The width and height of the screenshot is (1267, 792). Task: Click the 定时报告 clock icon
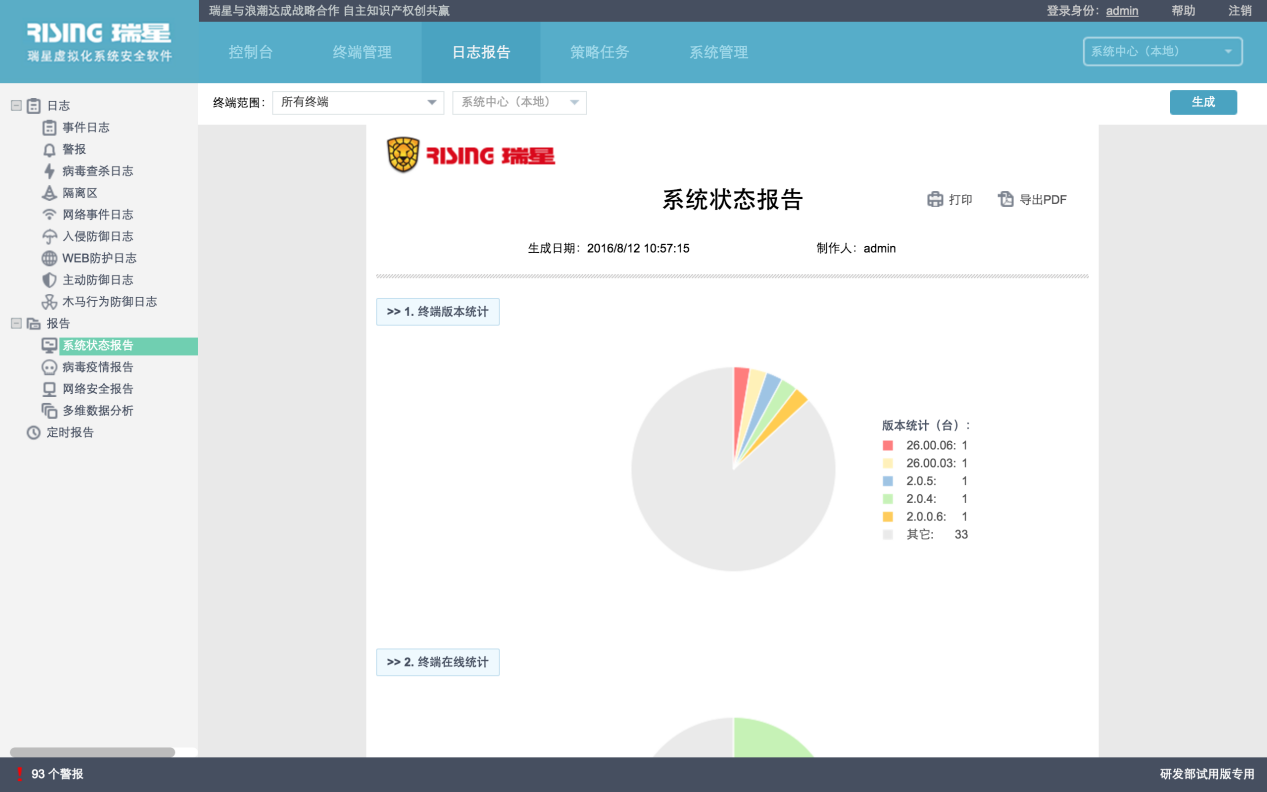click(x=33, y=433)
